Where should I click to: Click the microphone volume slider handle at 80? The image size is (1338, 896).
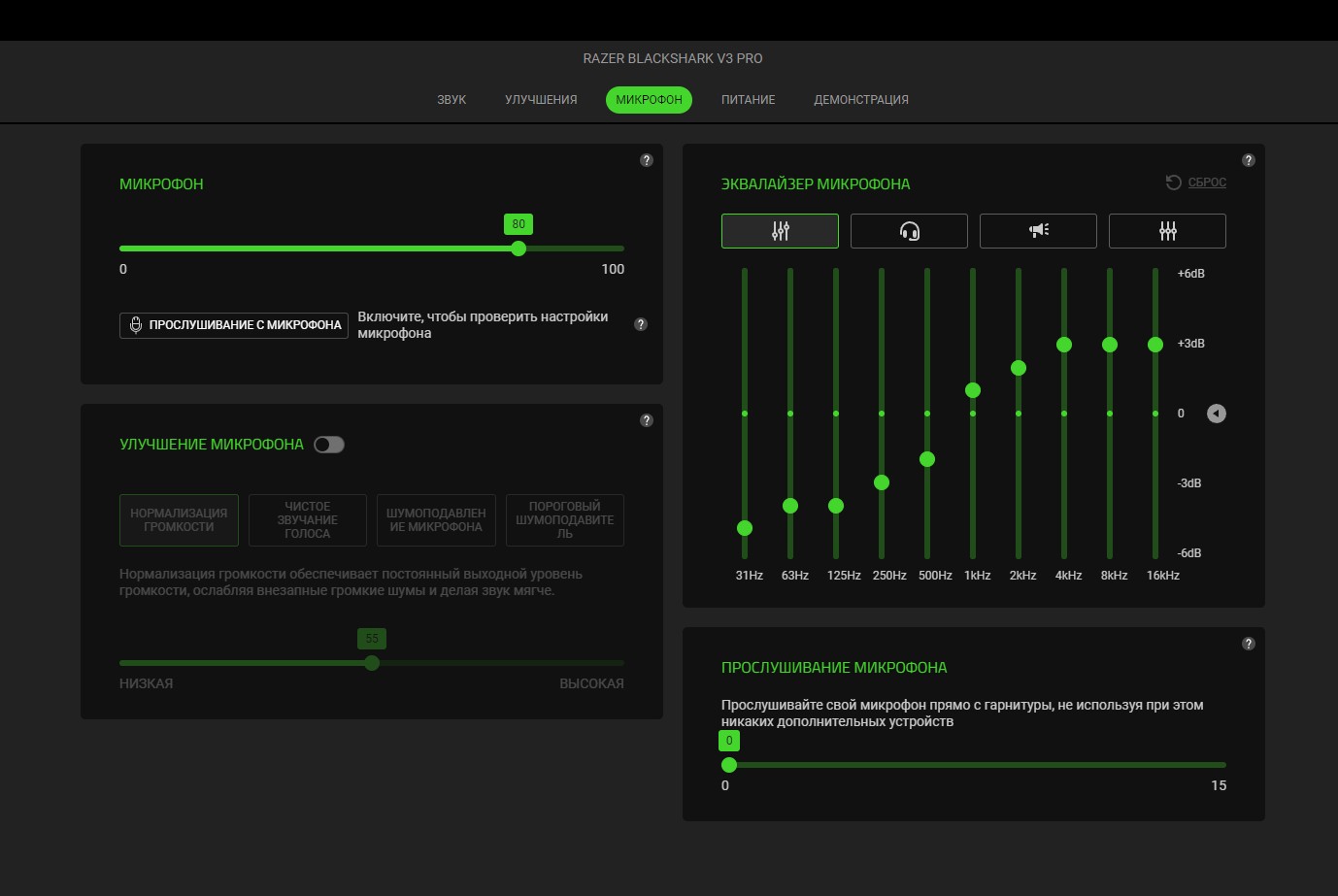(x=518, y=249)
